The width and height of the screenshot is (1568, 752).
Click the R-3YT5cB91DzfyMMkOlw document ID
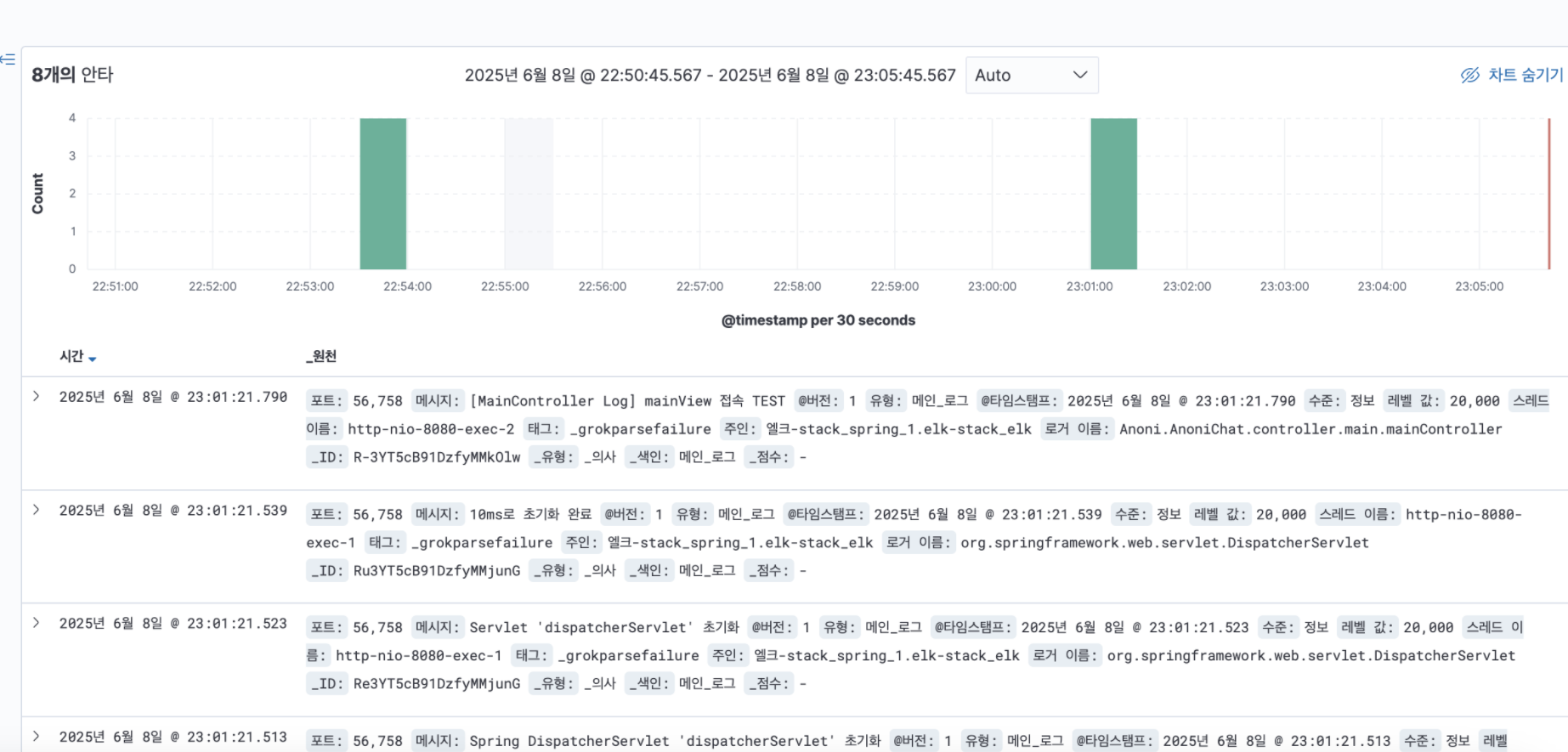[437, 457]
